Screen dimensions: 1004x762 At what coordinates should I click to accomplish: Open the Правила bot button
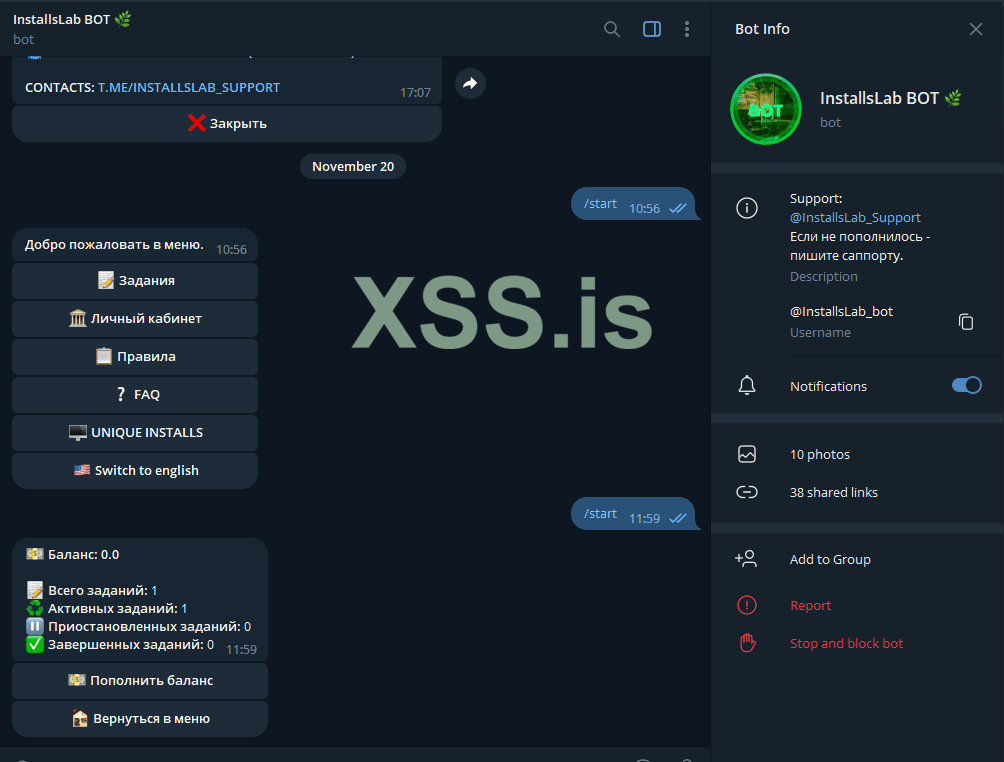135,357
